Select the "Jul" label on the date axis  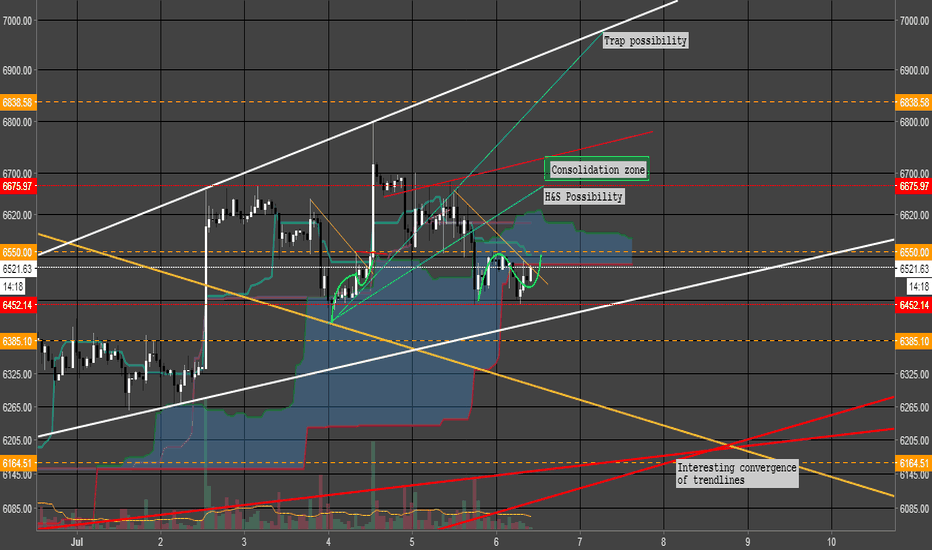point(75,542)
